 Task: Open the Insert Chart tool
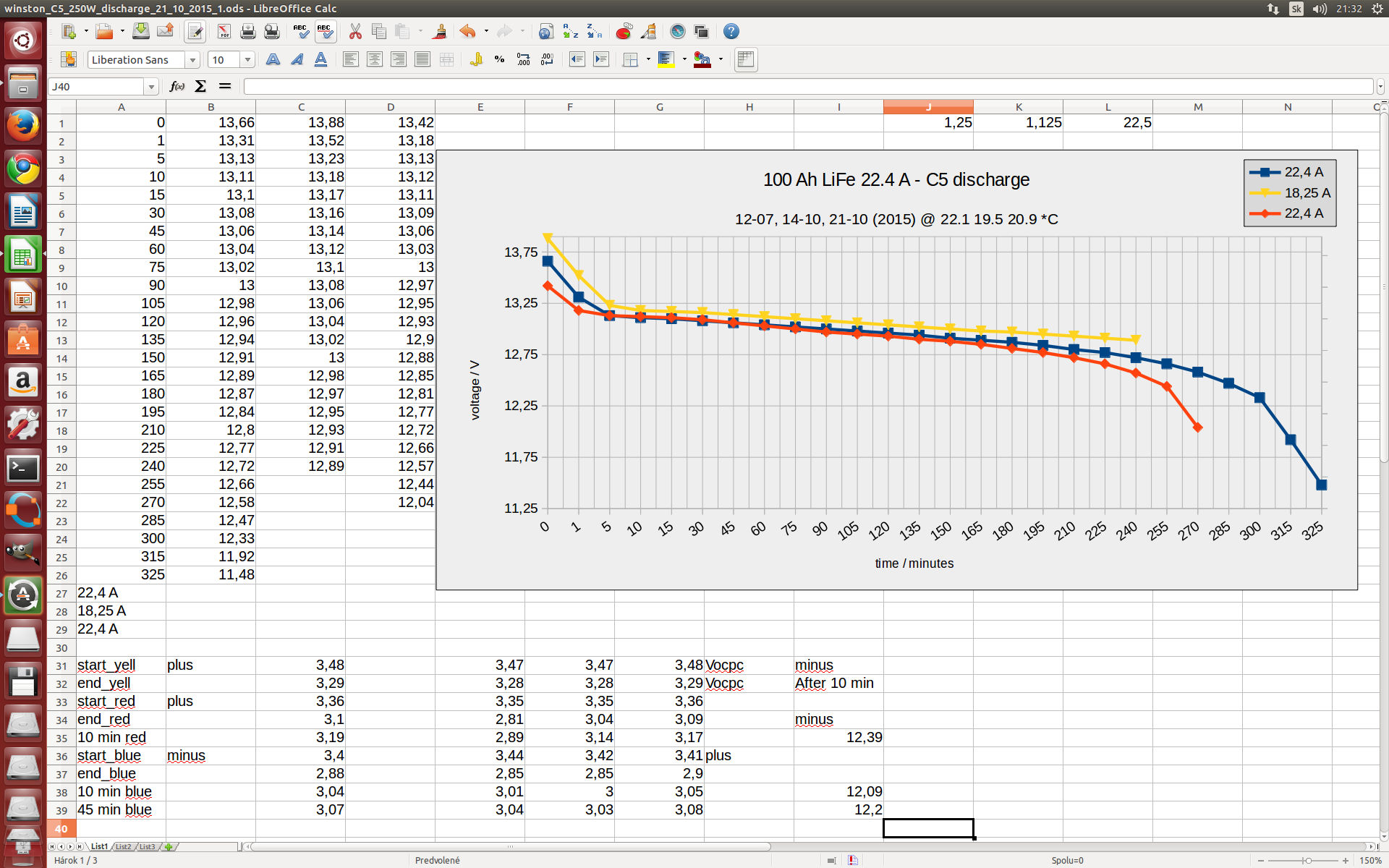(624, 31)
